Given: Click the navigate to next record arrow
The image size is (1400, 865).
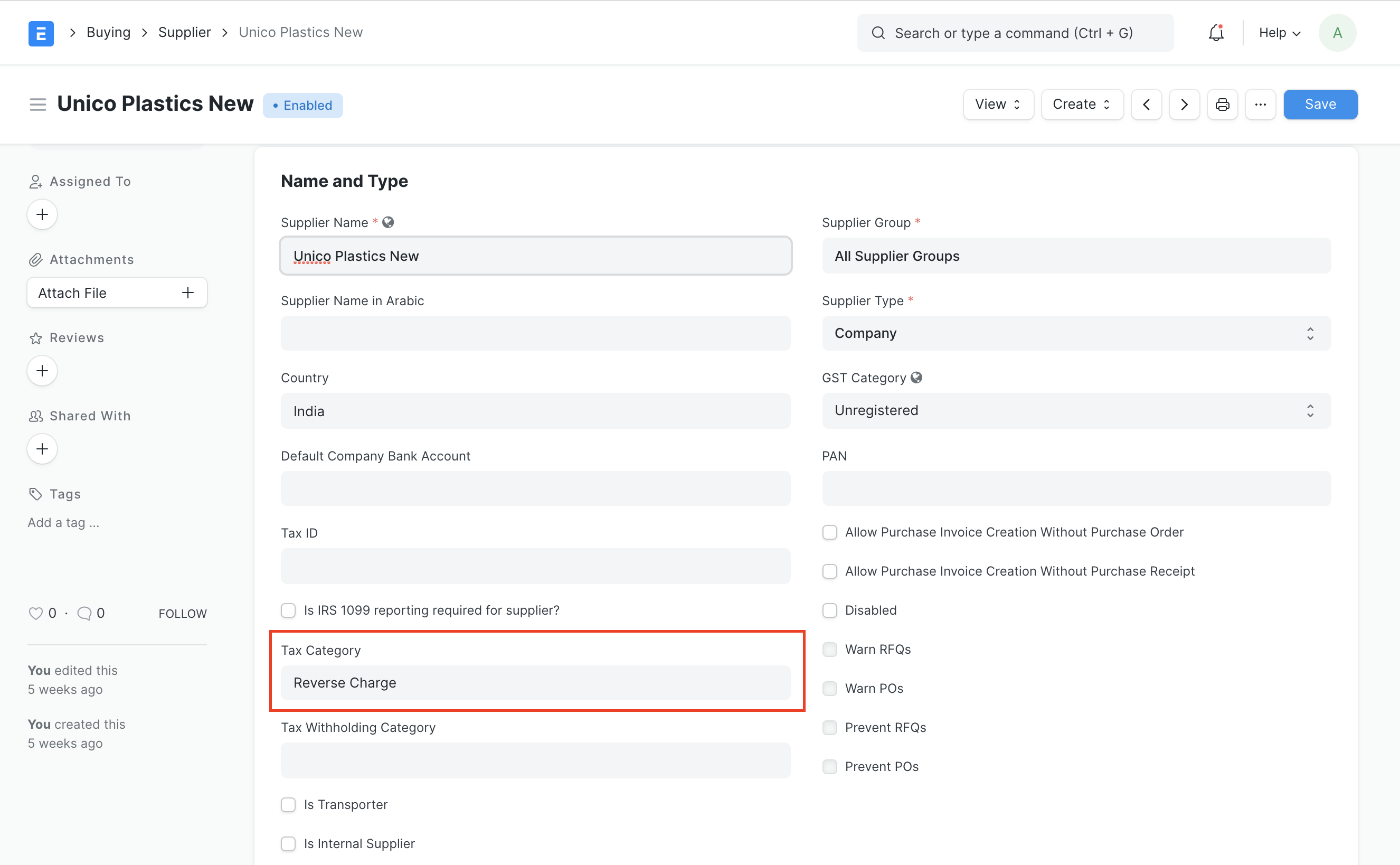Looking at the screenshot, I should 1184,104.
